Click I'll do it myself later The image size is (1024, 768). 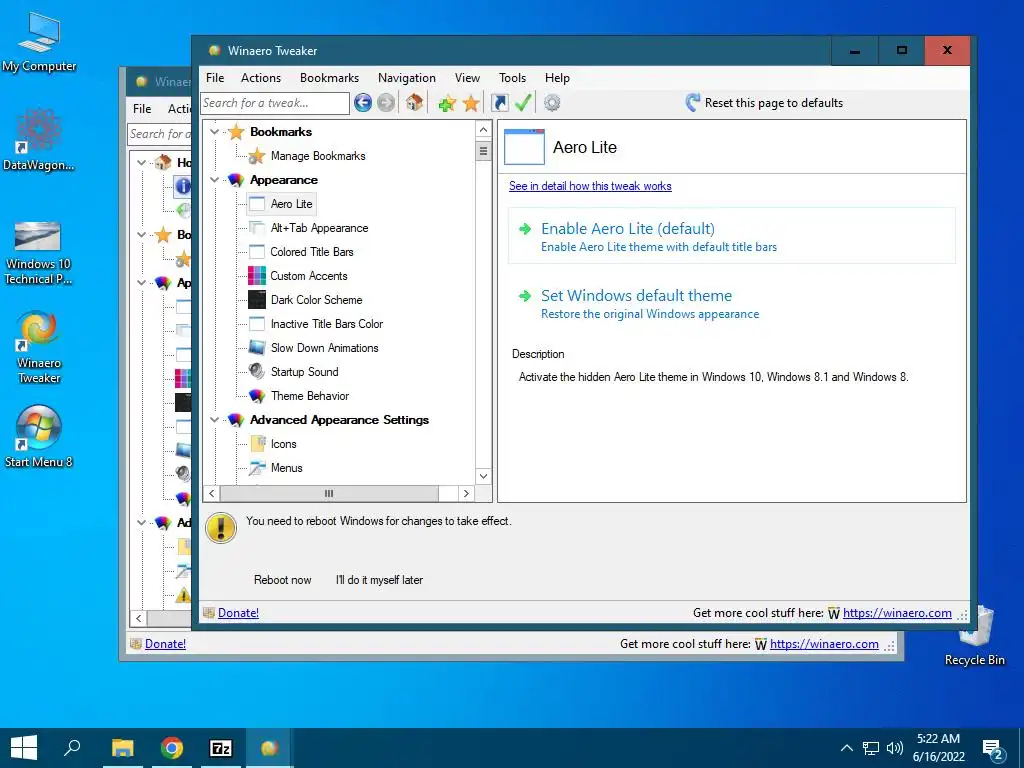pos(379,580)
